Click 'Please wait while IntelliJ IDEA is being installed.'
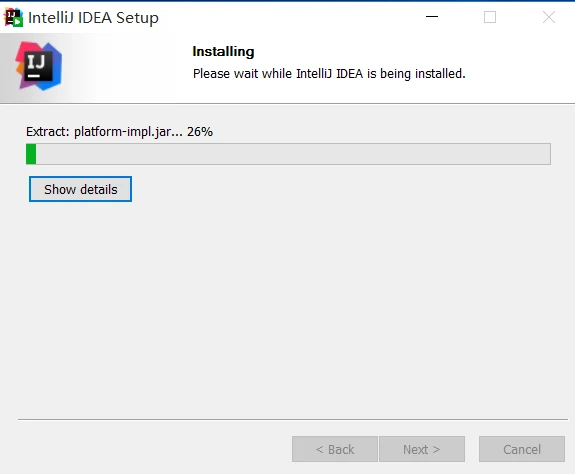Image resolution: width=575 pixels, height=474 pixels. (x=329, y=74)
